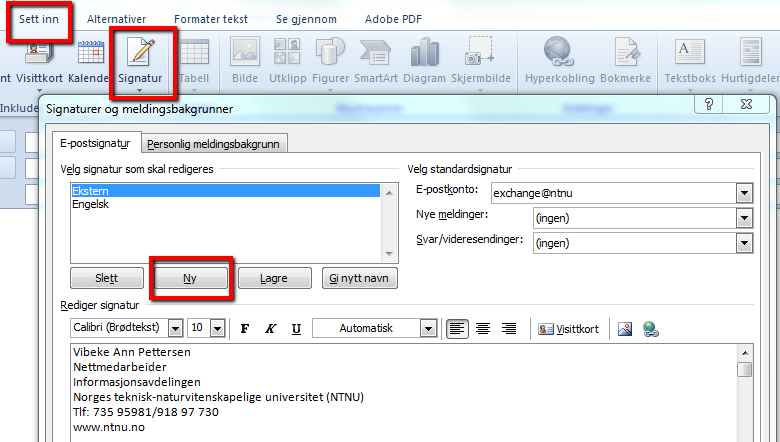Viewport: 780px width, 442px height.
Task: Open the Nye meldinger dropdown
Action: pos(744,218)
